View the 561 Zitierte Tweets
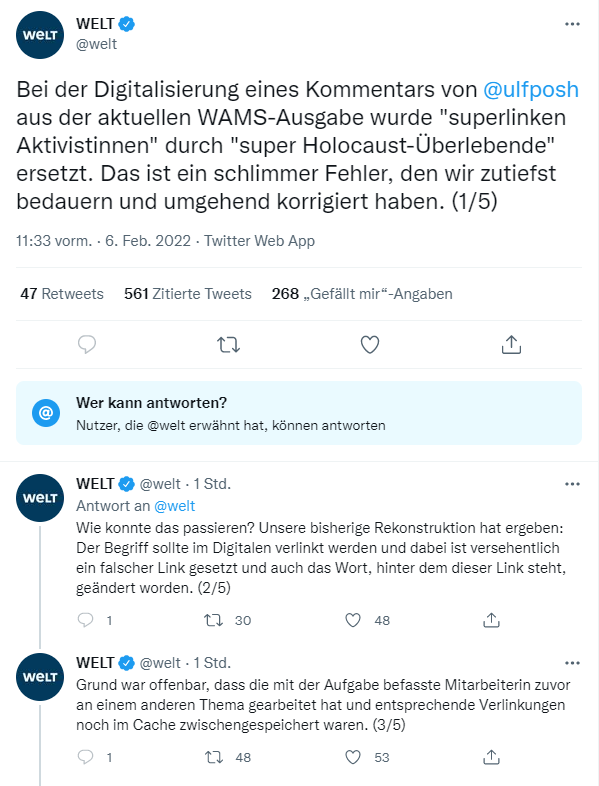The image size is (599, 786). (x=187, y=294)
